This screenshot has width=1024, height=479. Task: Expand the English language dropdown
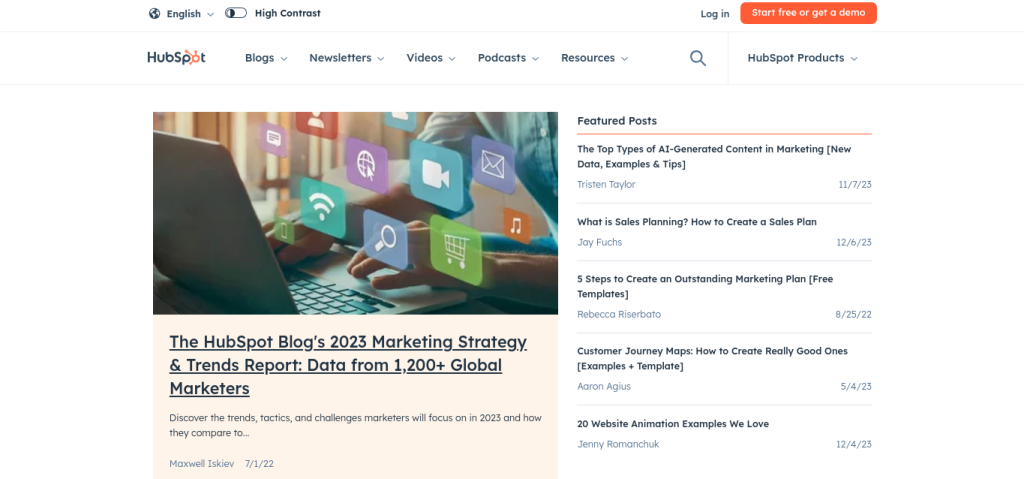pos(190,14)
